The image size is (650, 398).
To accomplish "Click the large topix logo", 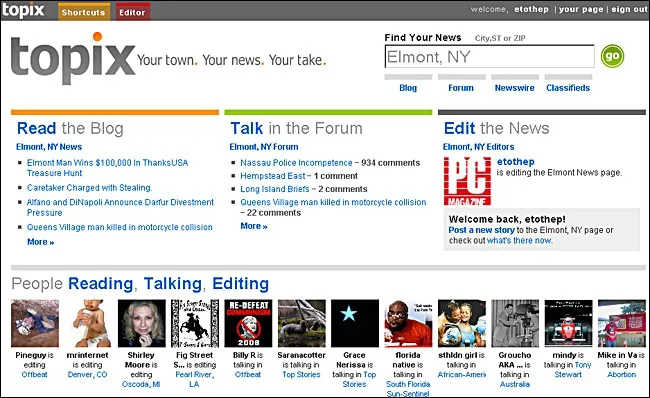I will click(73, 58).
